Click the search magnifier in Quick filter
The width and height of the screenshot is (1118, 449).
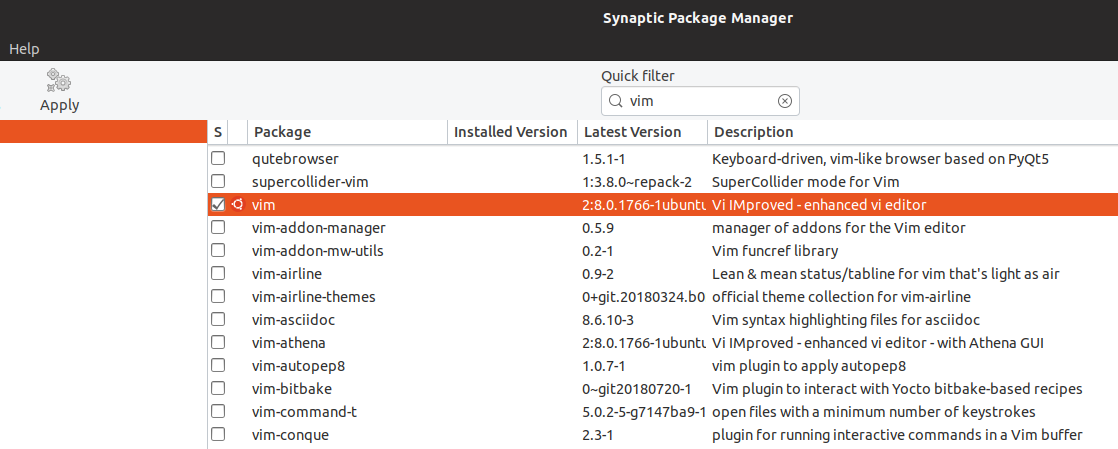615,101
